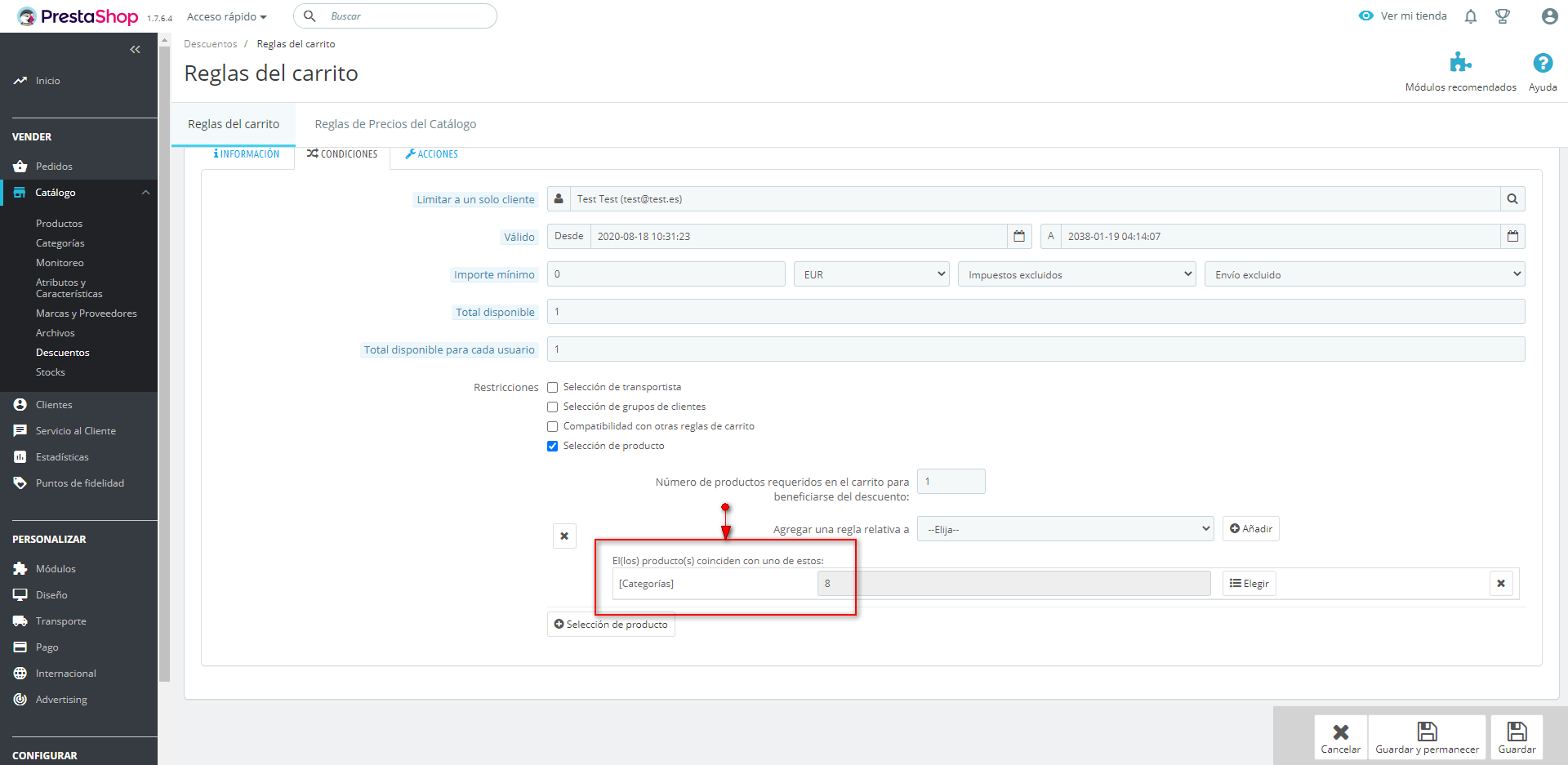Open the trophy gamification icon
Image resolution: width=1568 pixels, height=765 pixels.
pyautogui.click(x=1503, y=16)
